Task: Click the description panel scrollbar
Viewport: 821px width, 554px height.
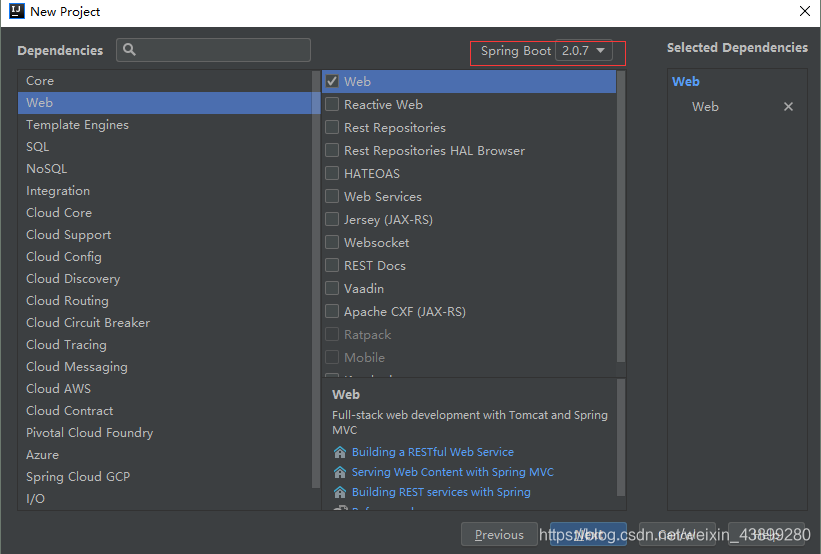Action: [621, 437]
